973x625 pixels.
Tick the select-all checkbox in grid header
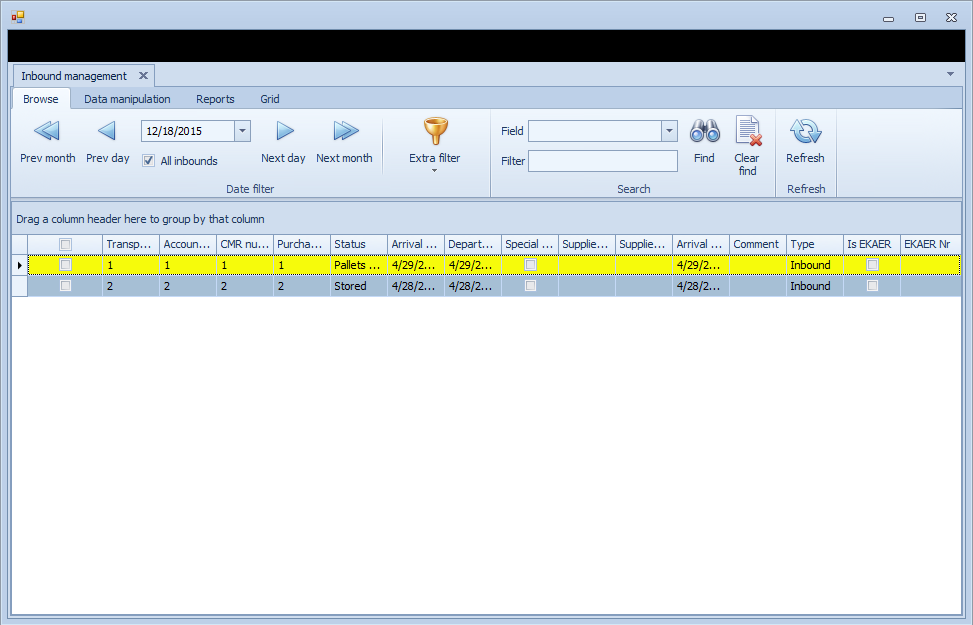66,244
